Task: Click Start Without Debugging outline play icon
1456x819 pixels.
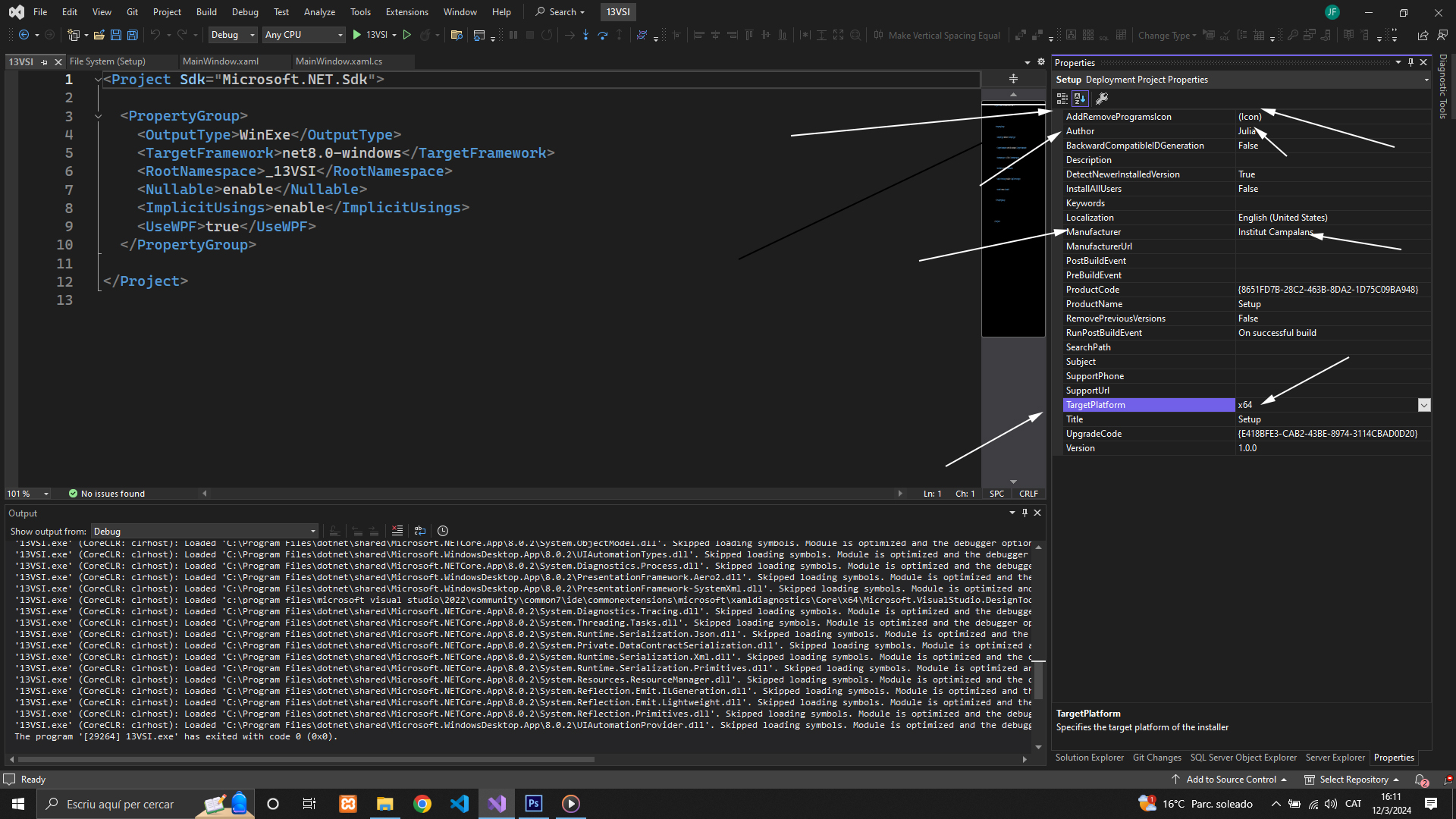Action: coord(407,35)
